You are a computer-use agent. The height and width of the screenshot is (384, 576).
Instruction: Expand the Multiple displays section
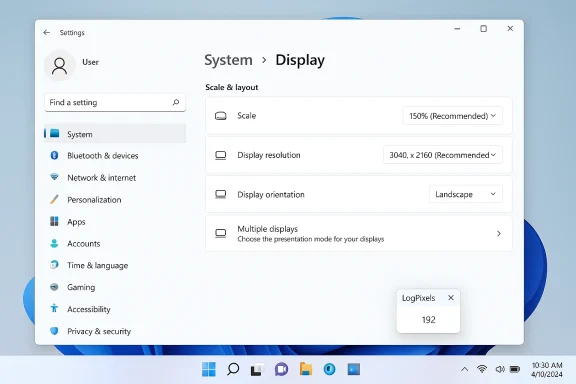(359, 233)
